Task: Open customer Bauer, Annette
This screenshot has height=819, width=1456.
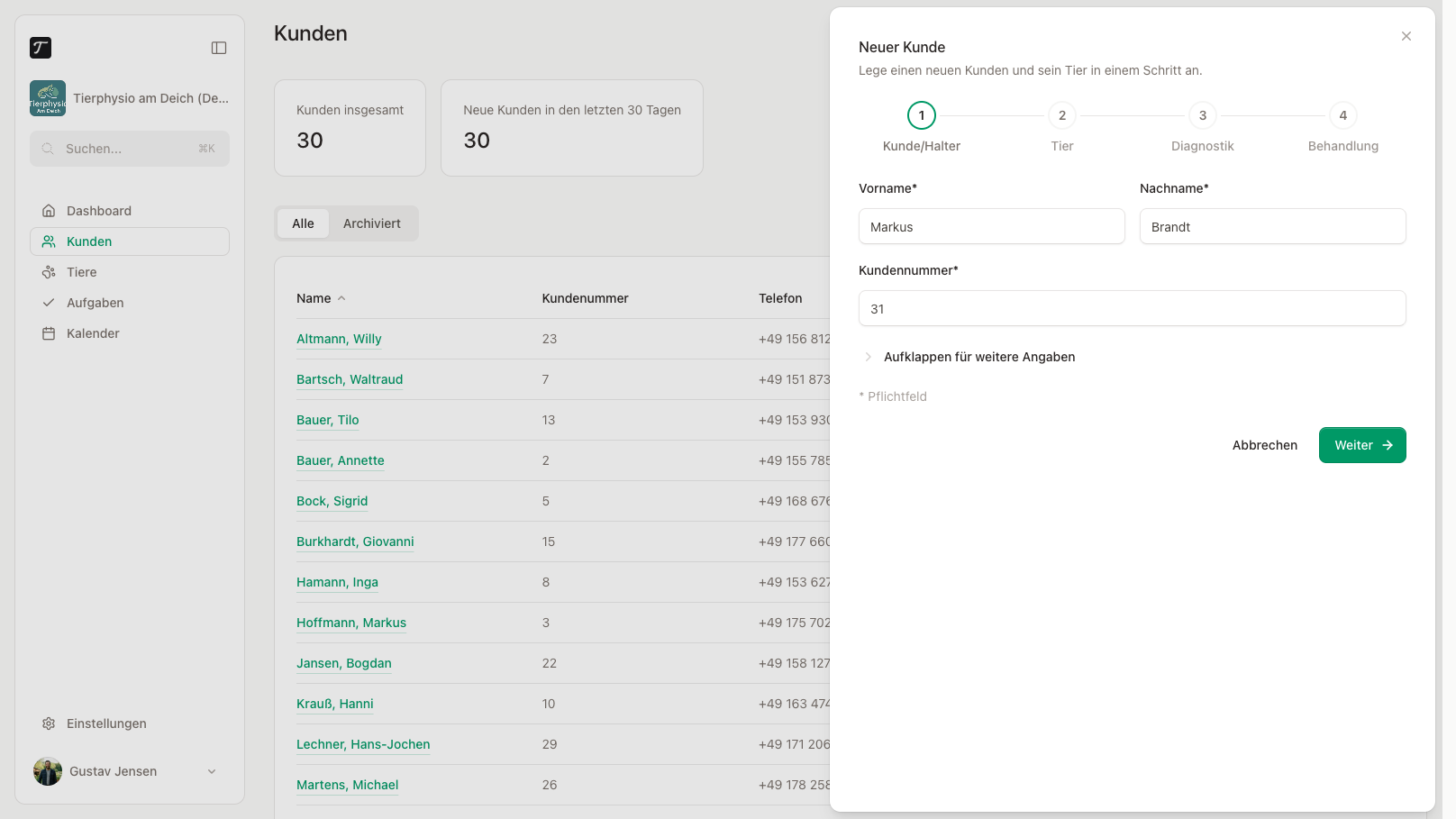Action: tap(341, 460)
